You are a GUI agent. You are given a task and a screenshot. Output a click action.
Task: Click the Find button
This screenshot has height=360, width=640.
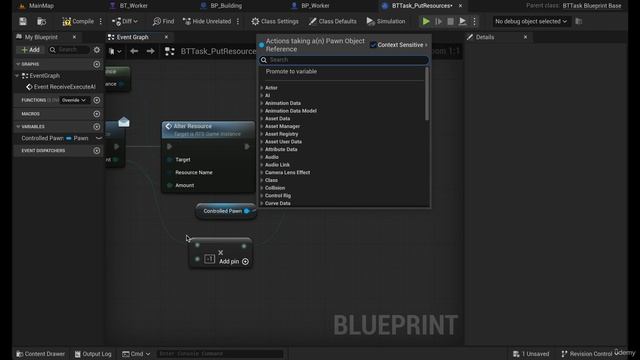pos(163,21)
